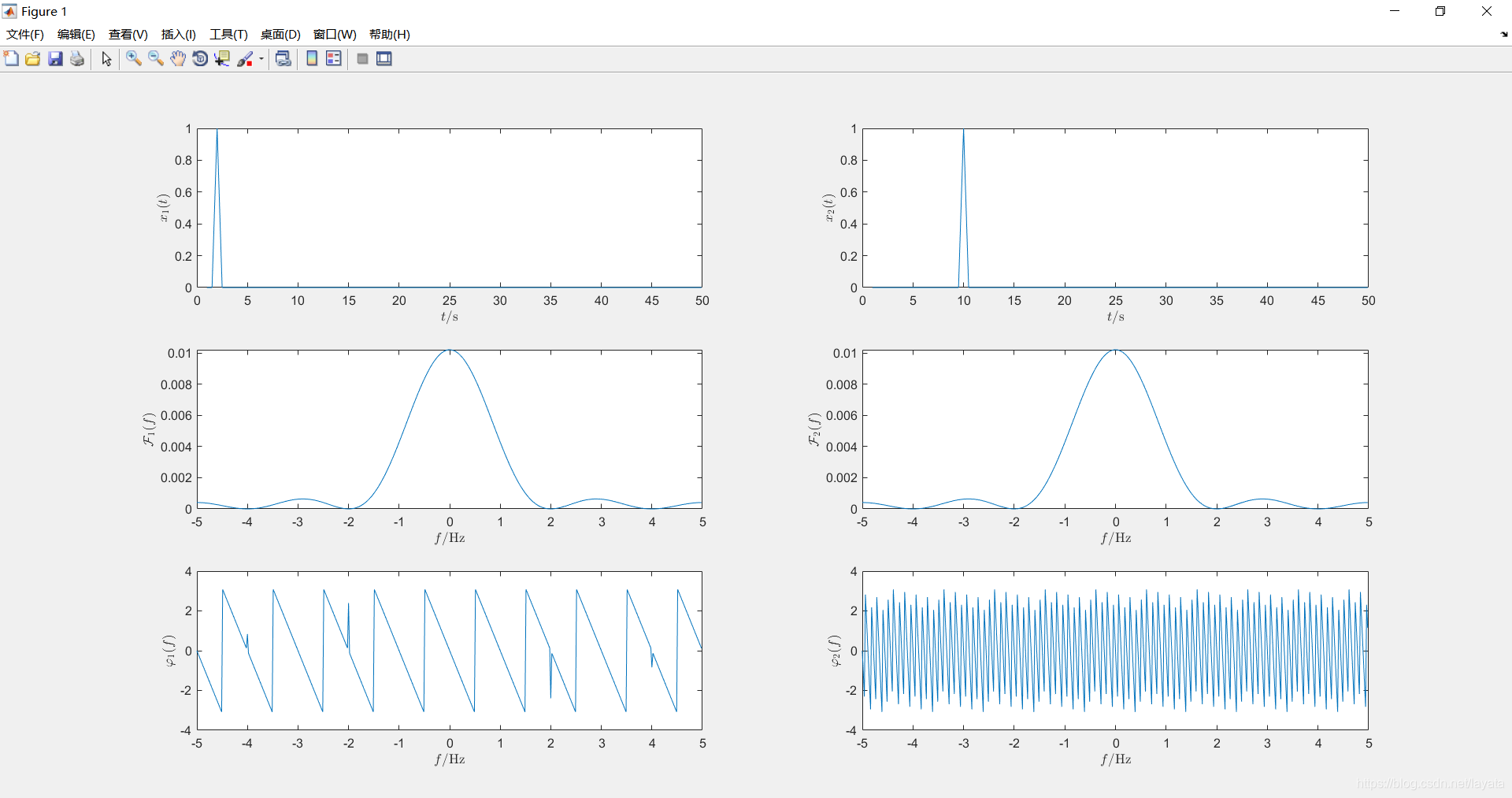Viewport: 1512px width, 798px height.
Task: Open the 文件(F) menu
Action: tap(25, 35)
